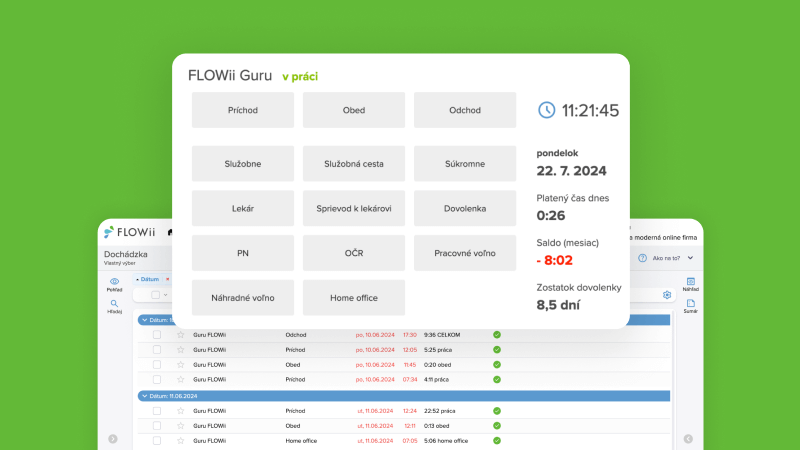
Task: Click the green check on the 5:25 práca row
Action: (497, 349)
